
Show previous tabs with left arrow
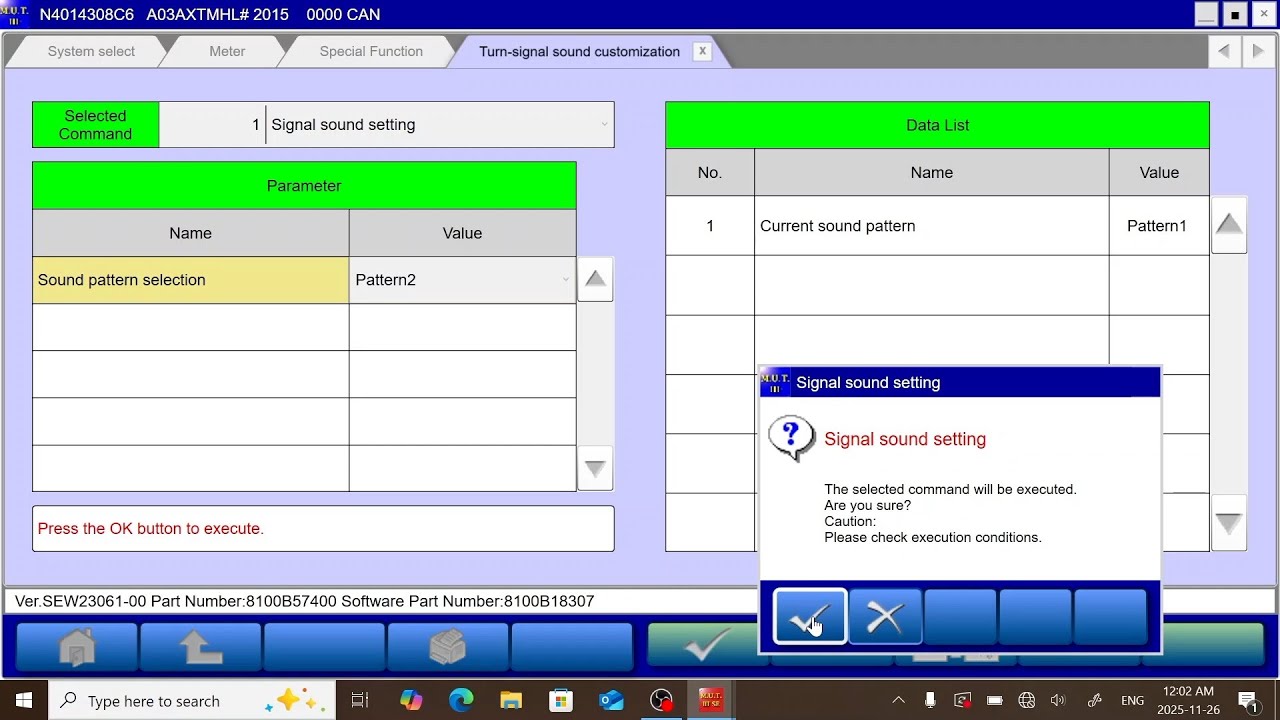[1223, 51]
